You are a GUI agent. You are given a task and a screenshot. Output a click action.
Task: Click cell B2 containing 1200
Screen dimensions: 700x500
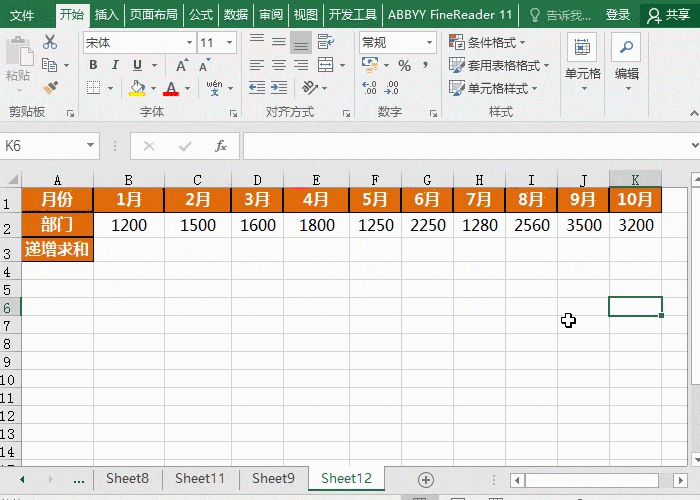coord(129,225)
